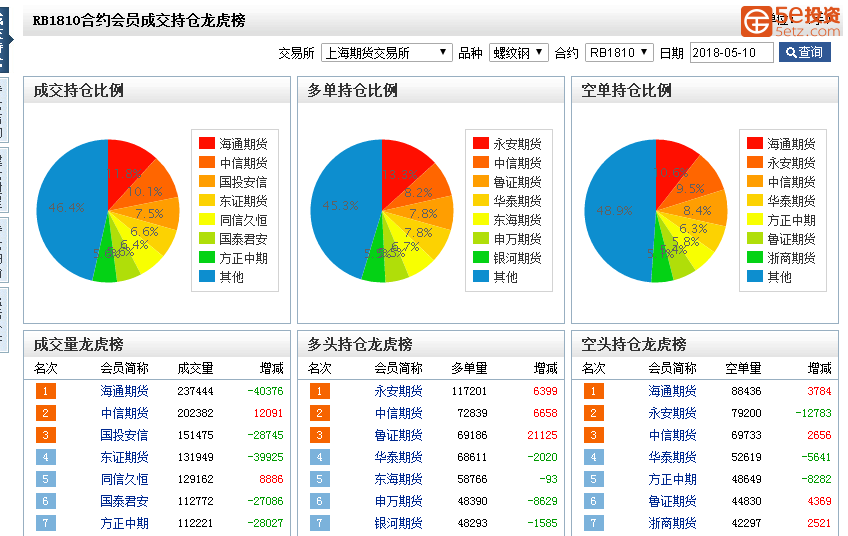Open 方正中期 link in 成交量龙虎榜

124,524
